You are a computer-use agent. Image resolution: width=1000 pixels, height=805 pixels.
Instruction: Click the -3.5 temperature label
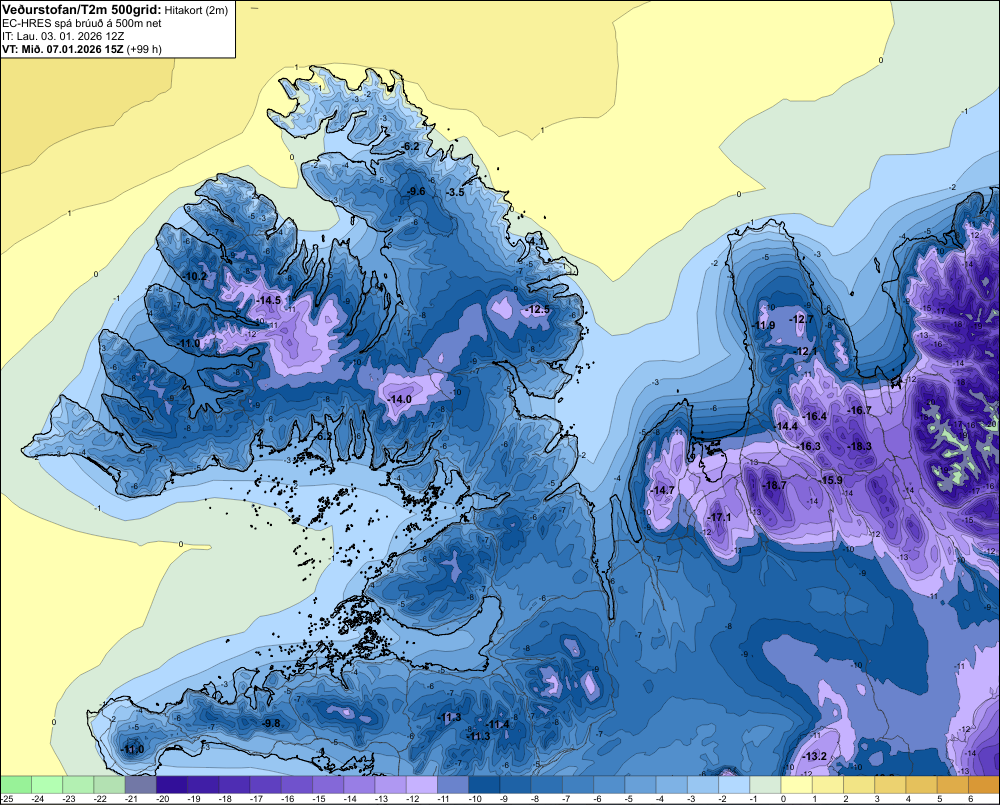[x=455, y=192]
